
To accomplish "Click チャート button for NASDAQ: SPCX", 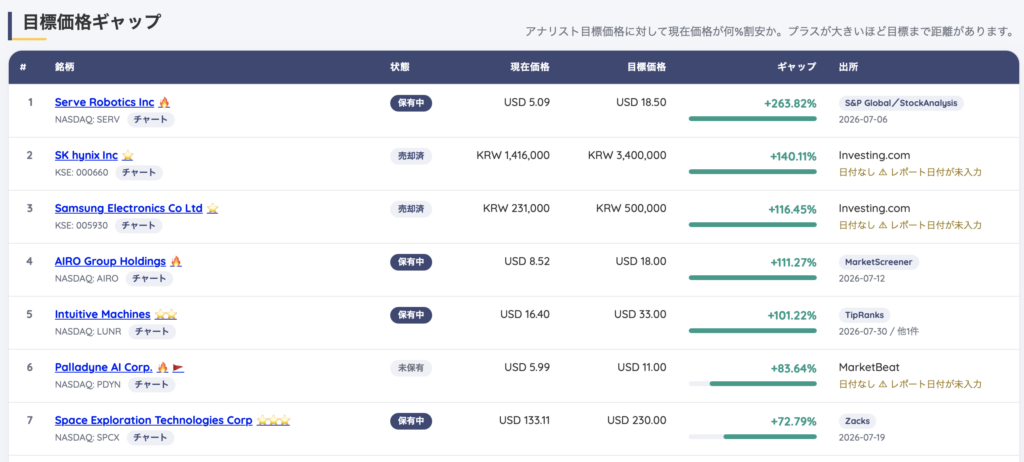I will 150,437.
